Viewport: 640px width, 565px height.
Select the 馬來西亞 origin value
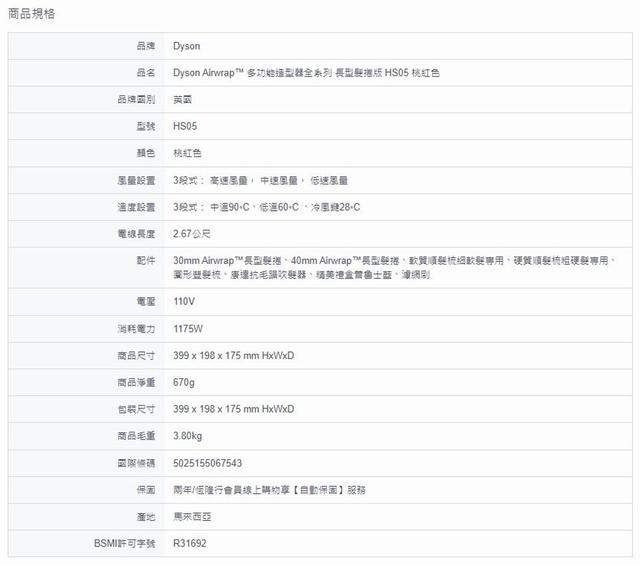click(192, 517)
